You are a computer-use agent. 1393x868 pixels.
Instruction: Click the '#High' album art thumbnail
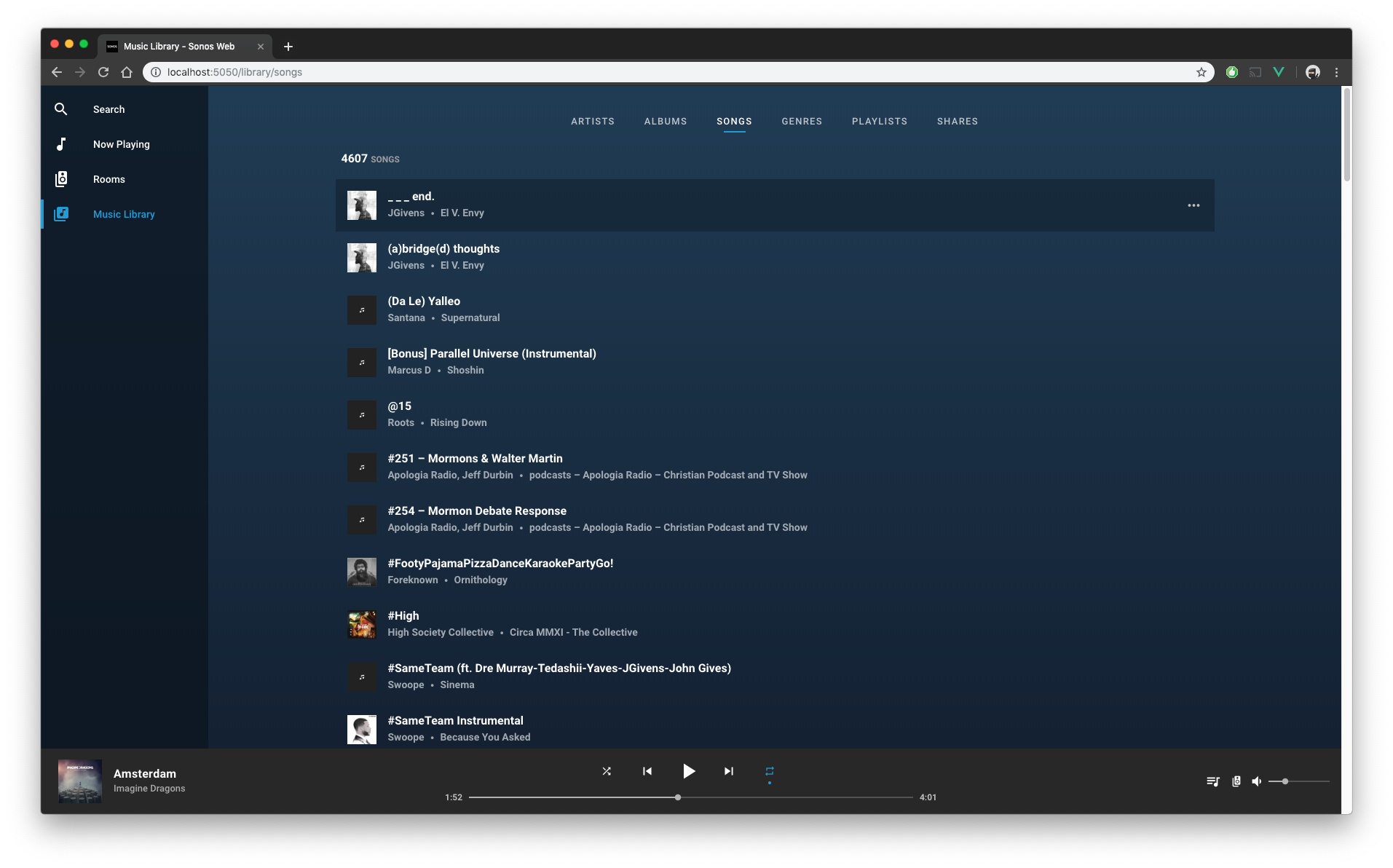362,625
